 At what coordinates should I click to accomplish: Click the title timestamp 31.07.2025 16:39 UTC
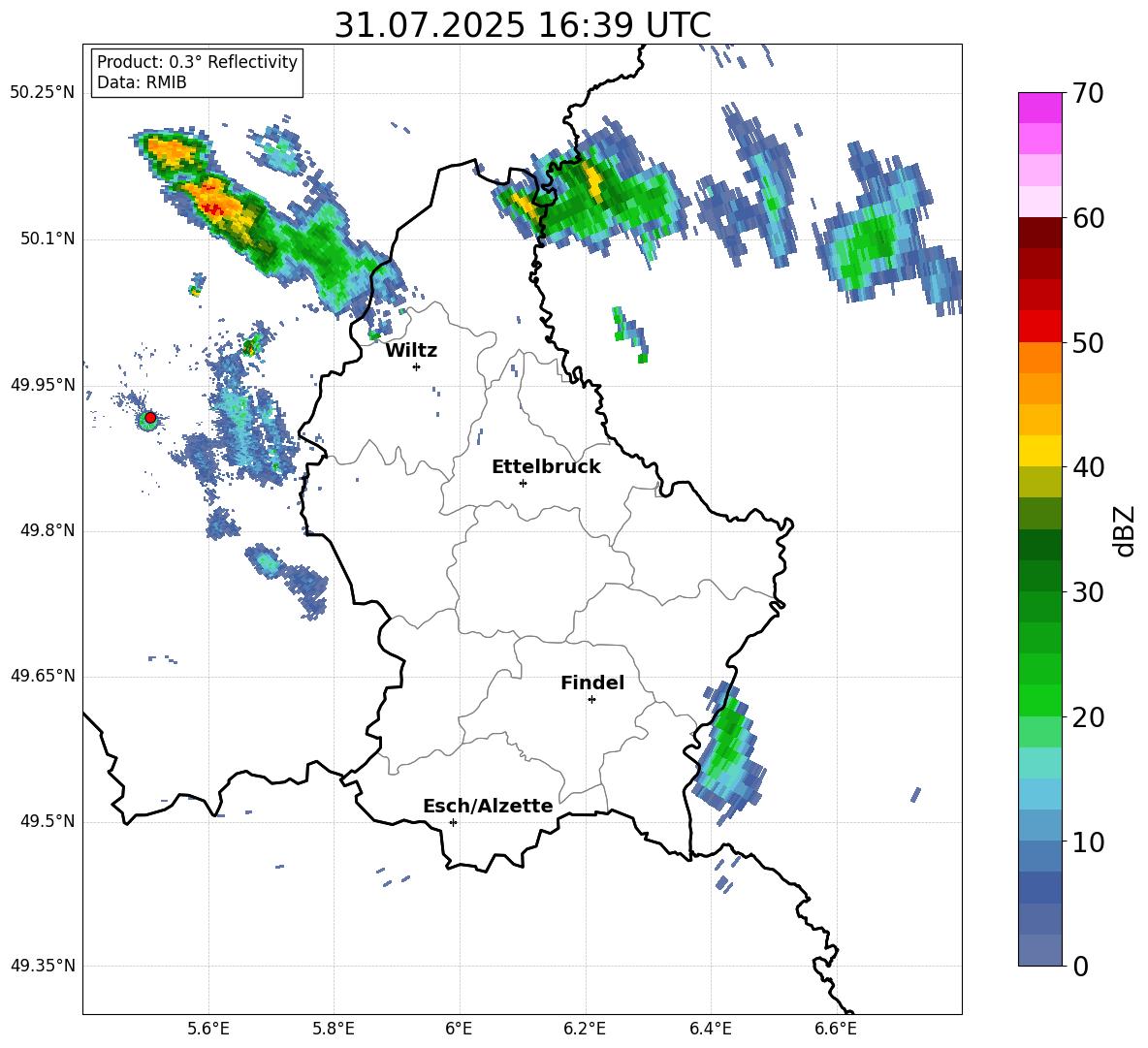click(x=522, y=25)
